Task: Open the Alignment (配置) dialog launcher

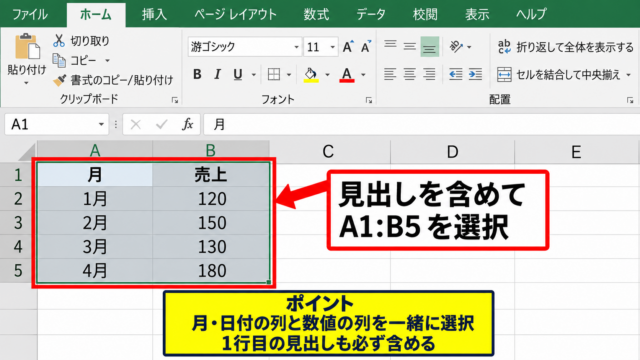Action: click(x=630, y=100)
